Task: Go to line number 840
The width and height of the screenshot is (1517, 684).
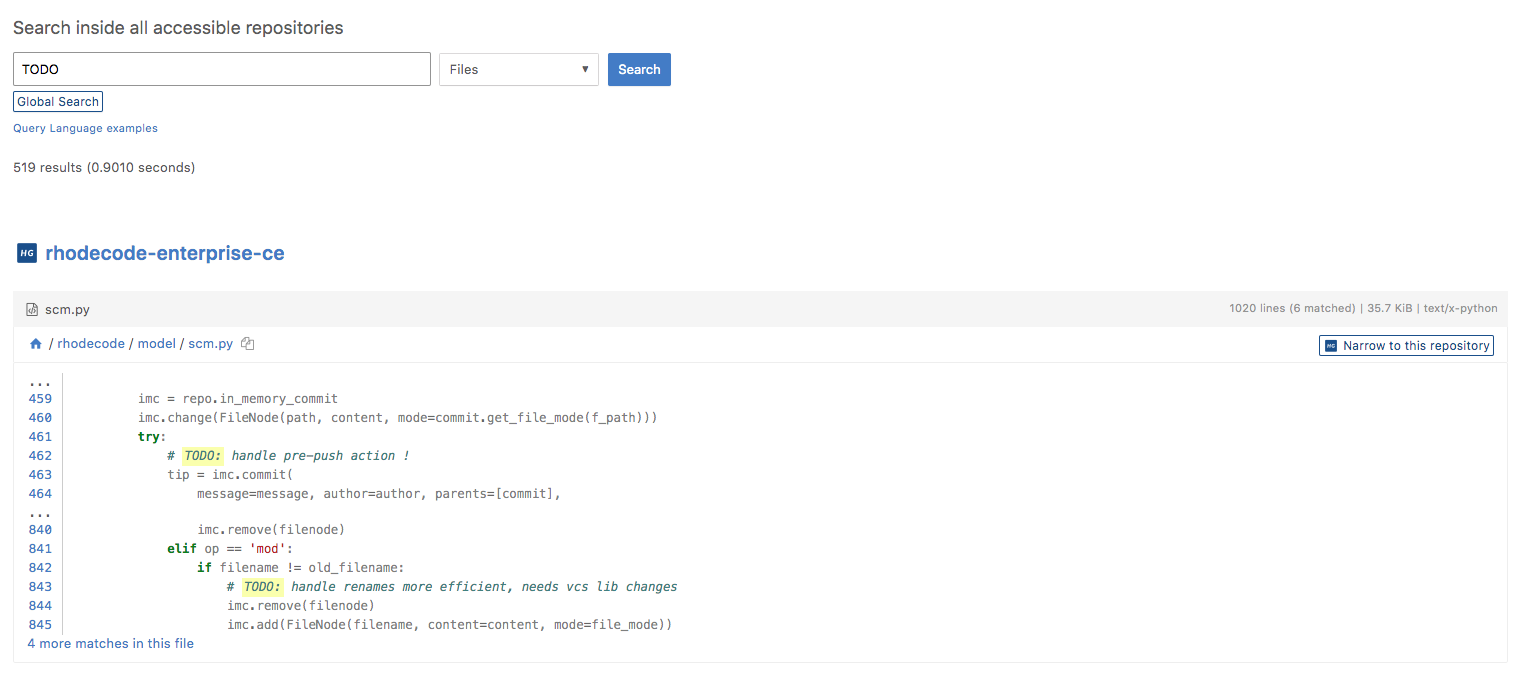Action: tap(40, 530)
